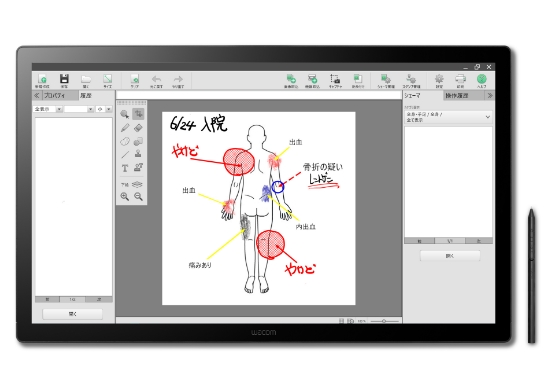The image size is (550, 380).
Task: Select the text T tool
Action: [x=125, y=168]
